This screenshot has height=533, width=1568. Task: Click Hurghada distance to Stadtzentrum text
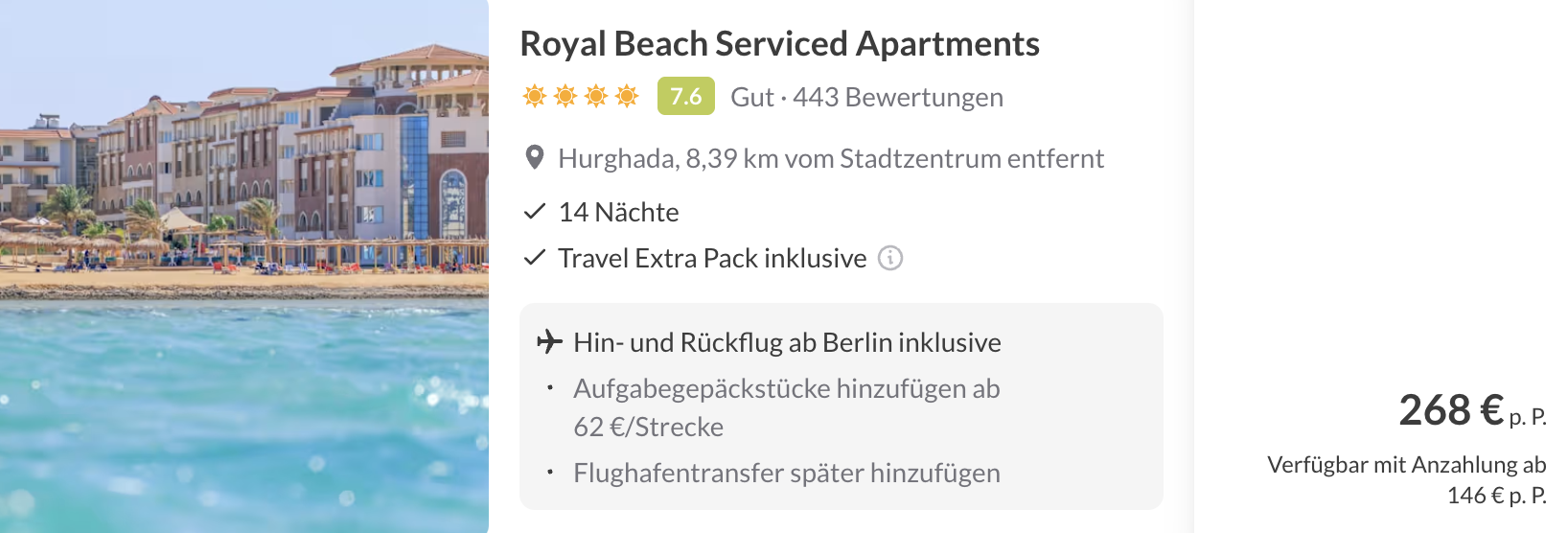831,158
